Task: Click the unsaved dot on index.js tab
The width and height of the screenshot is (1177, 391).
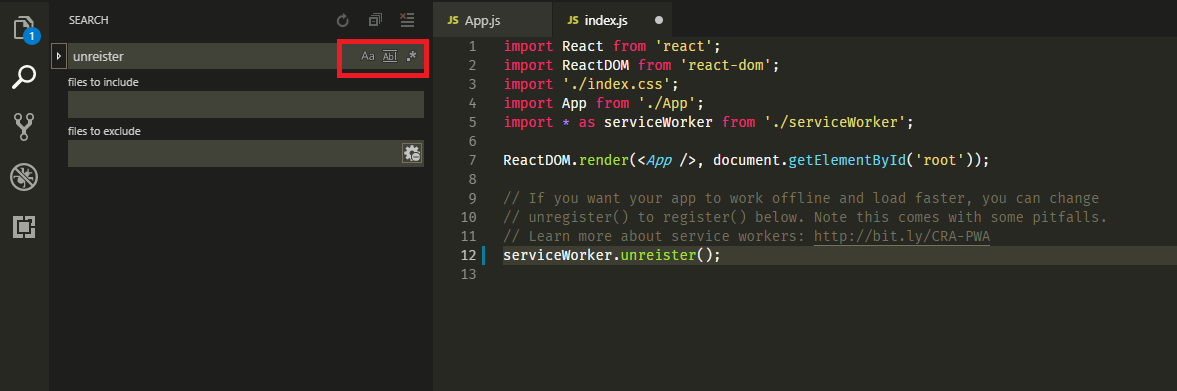Action: click(658, 20)
